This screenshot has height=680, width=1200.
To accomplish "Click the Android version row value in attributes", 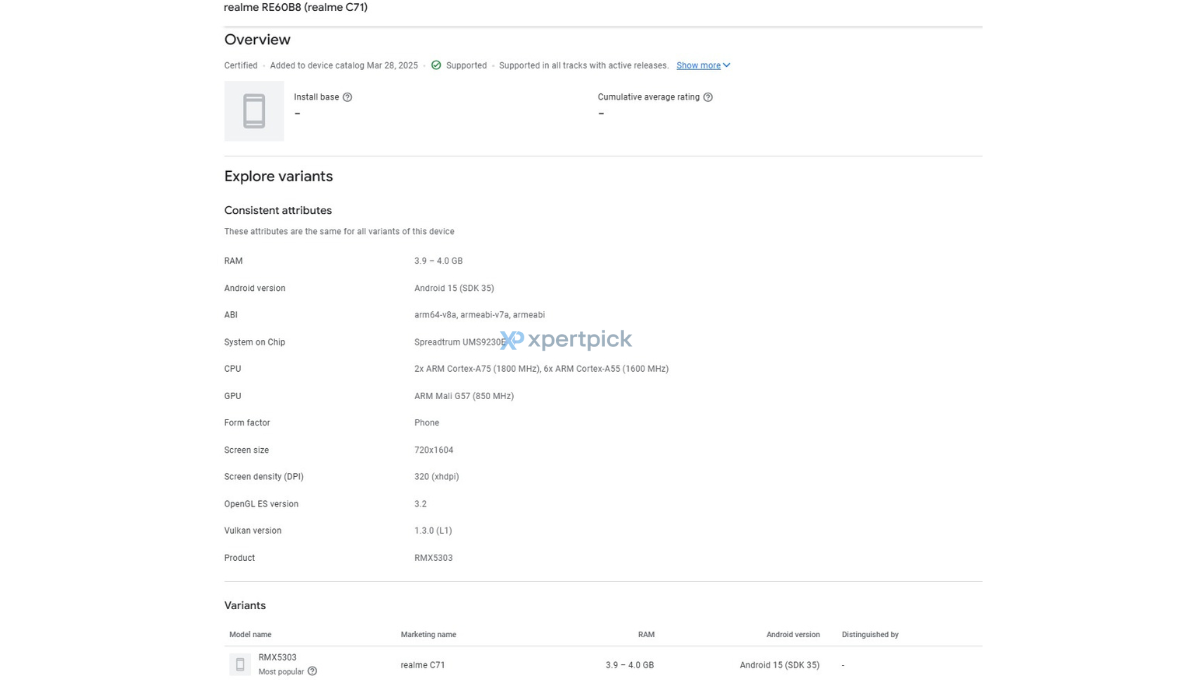I will (454, 288).
